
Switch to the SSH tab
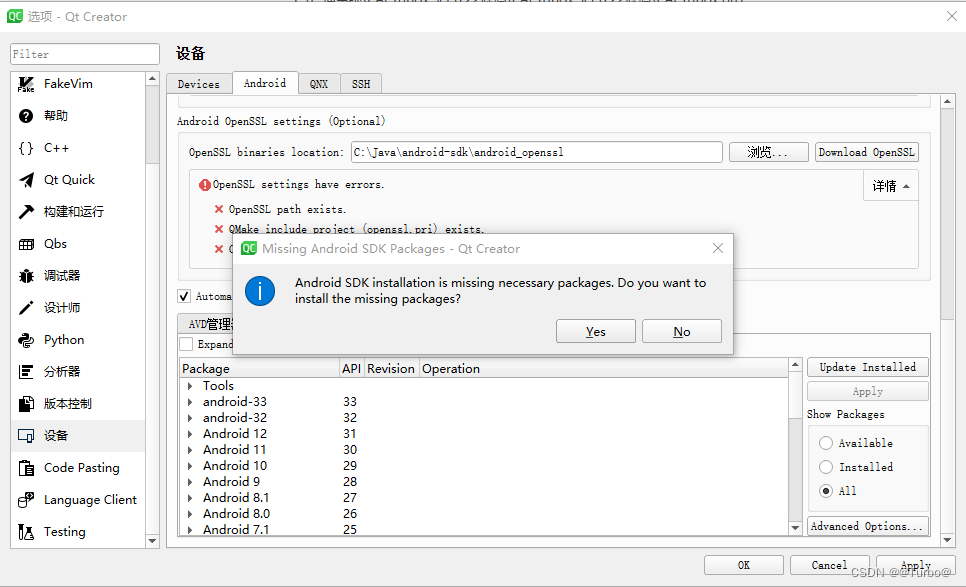coord(361,84)
